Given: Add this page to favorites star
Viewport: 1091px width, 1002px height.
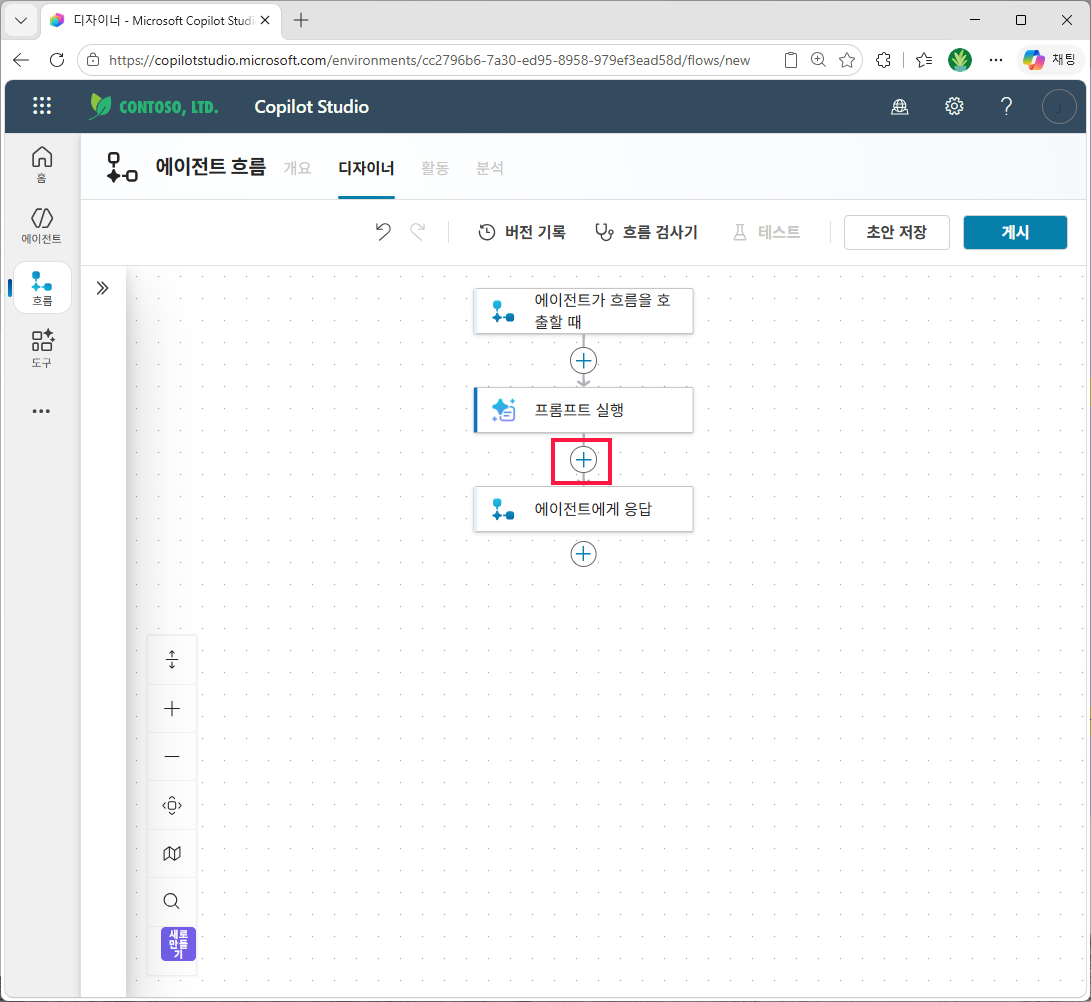Looking at the screenshot, I should click(847, 61).
